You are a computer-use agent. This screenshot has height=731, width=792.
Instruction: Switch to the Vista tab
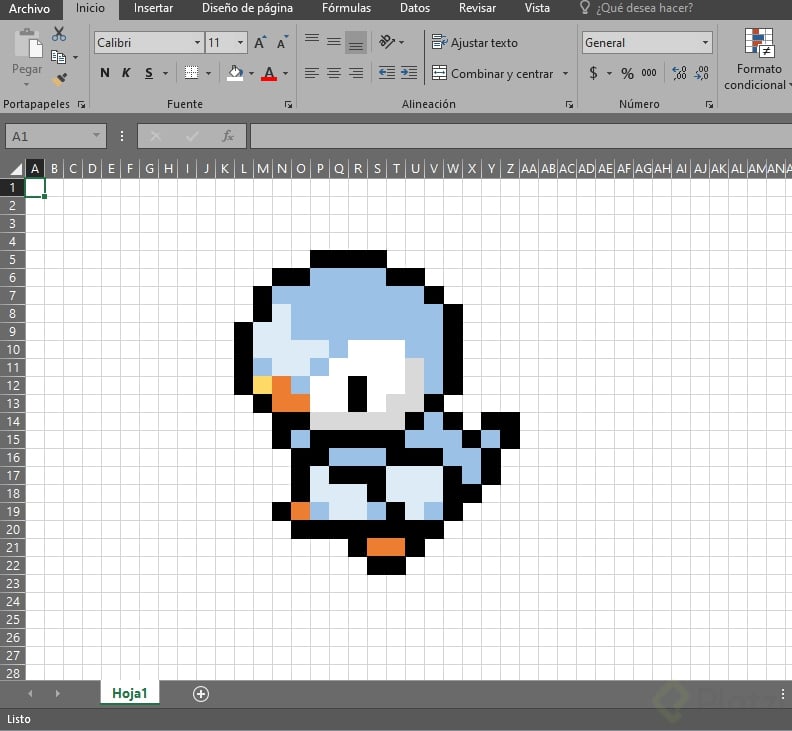coord(537,8)
